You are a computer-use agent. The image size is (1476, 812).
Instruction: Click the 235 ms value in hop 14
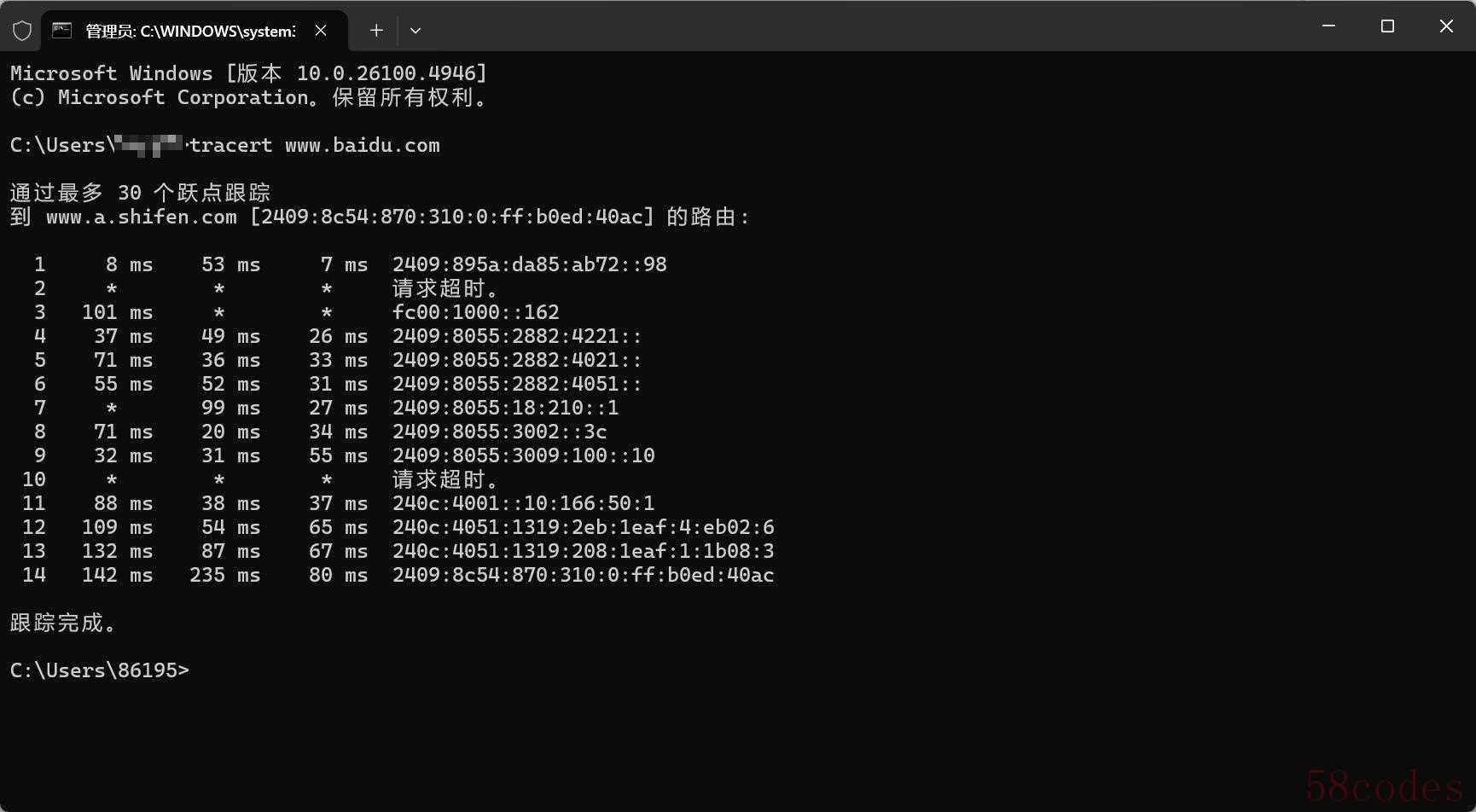[x=224, y=575]
